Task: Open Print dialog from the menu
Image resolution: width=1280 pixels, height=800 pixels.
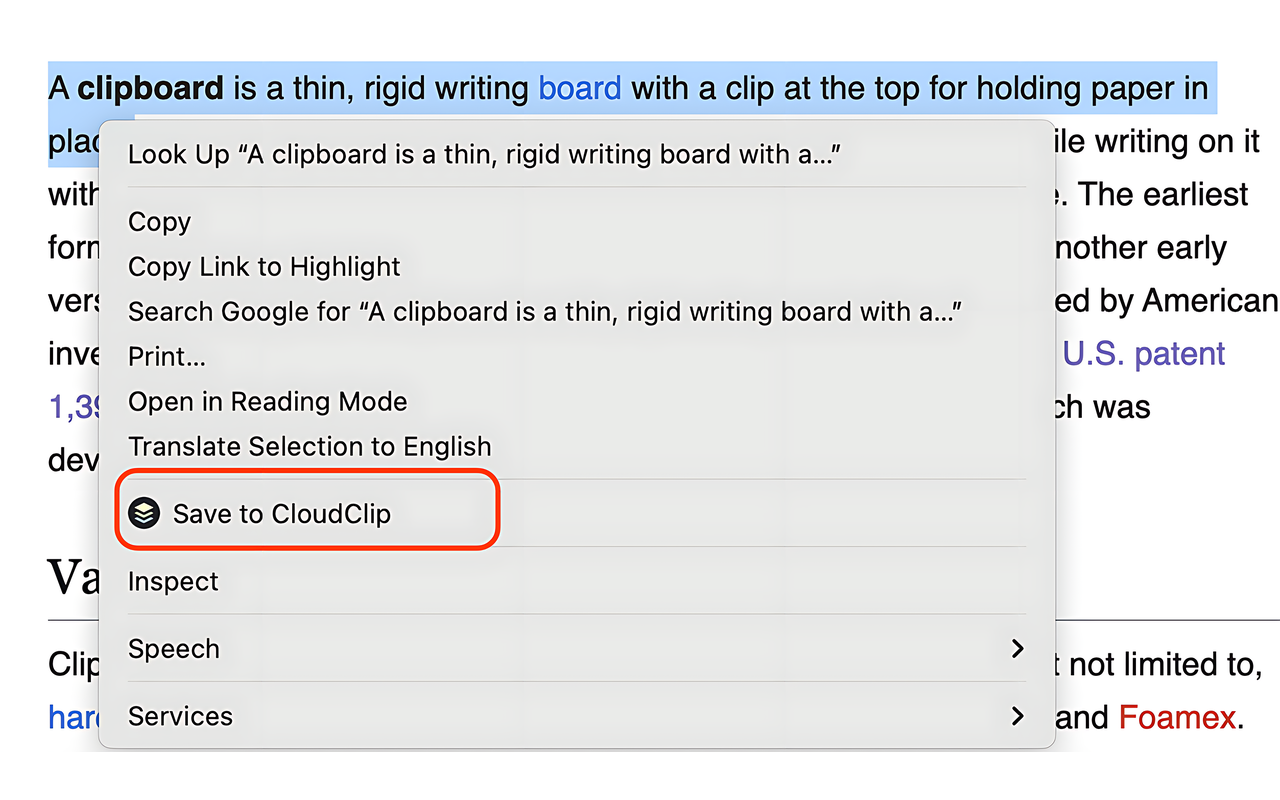Action: (x=166, y=356)
